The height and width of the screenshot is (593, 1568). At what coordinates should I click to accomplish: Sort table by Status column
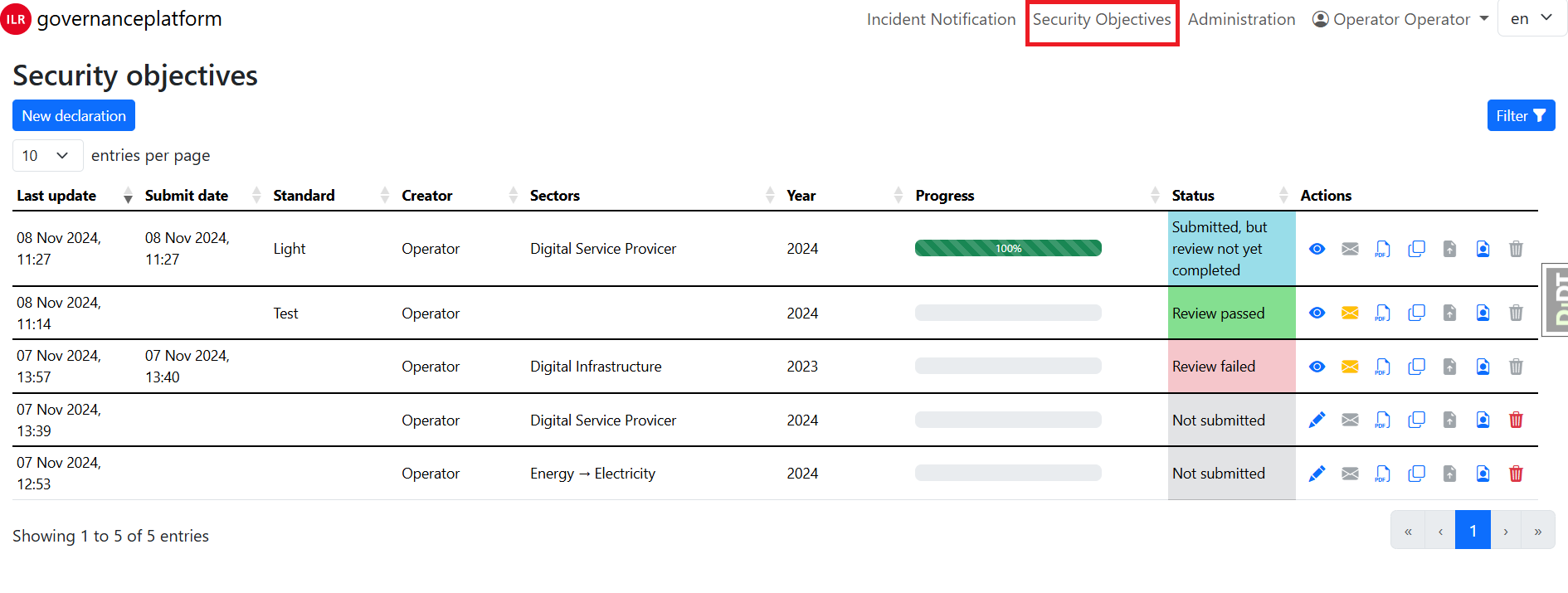[1230, 196]
